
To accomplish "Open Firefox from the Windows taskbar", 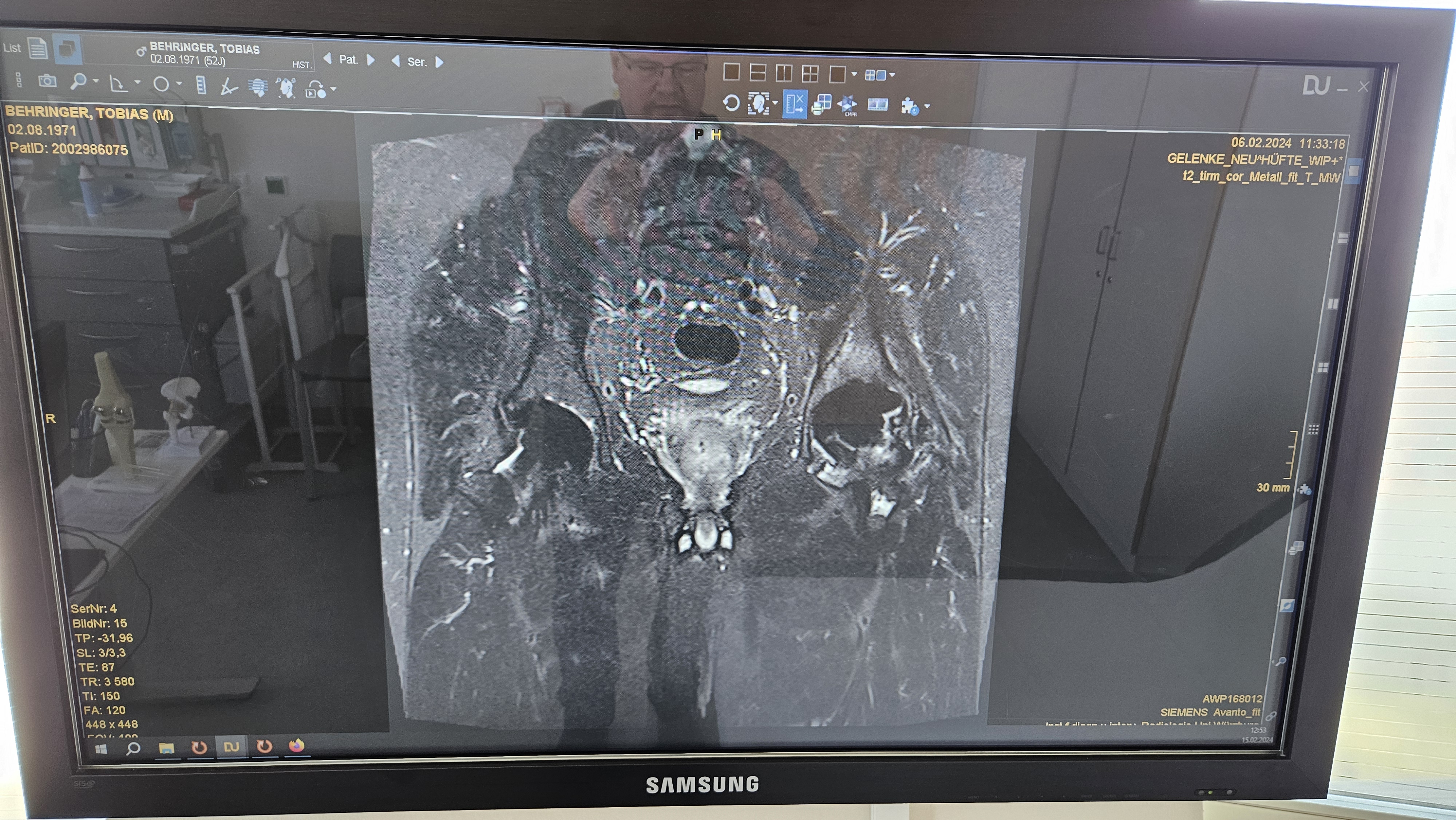I will 297,746.
